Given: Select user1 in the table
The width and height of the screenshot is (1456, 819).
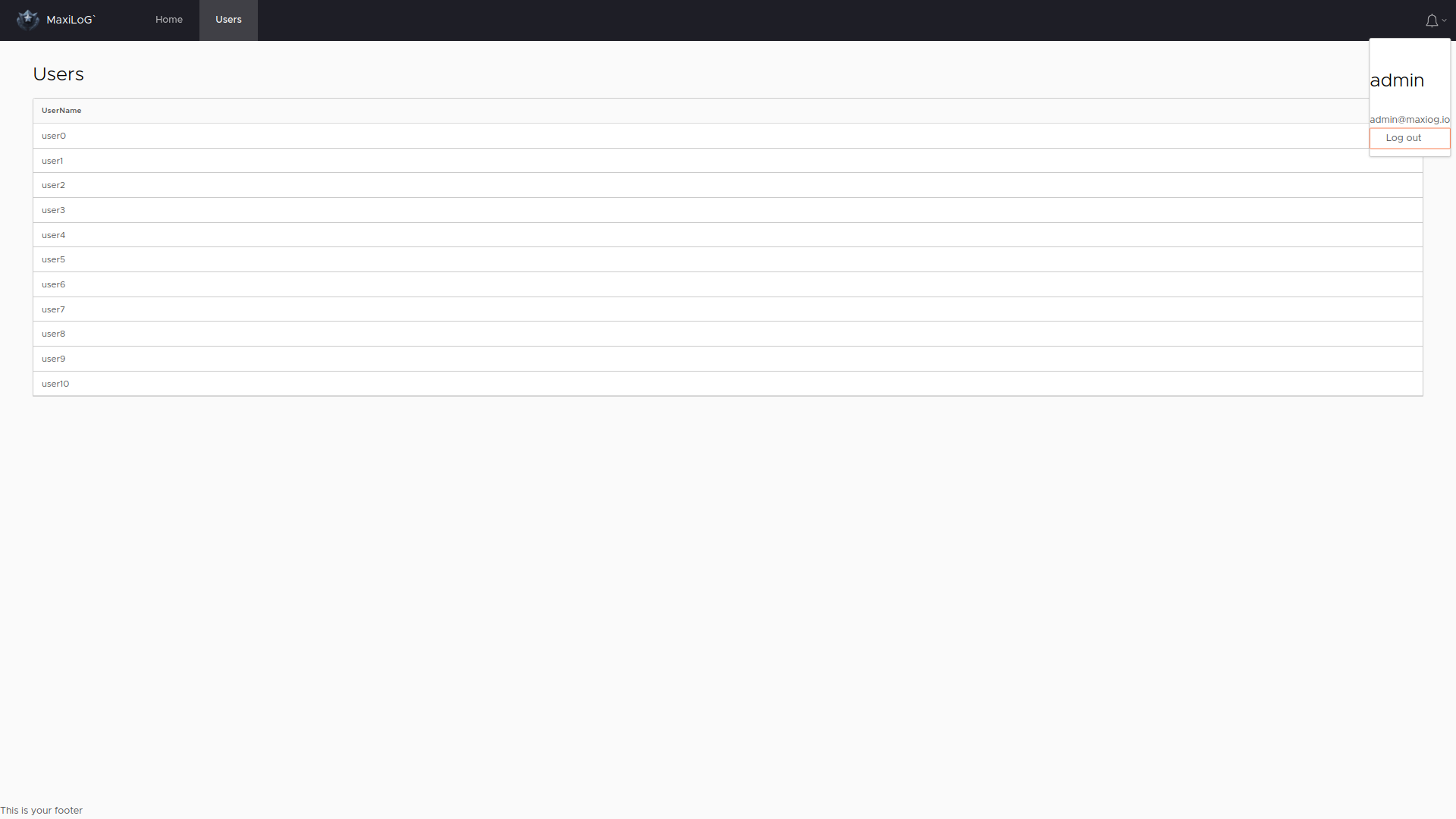Looking at the screenshot, I should click(x=727, y=161).
